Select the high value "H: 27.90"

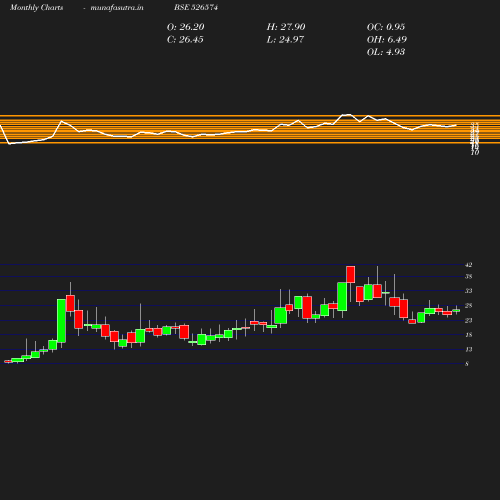tap(286, 27)
